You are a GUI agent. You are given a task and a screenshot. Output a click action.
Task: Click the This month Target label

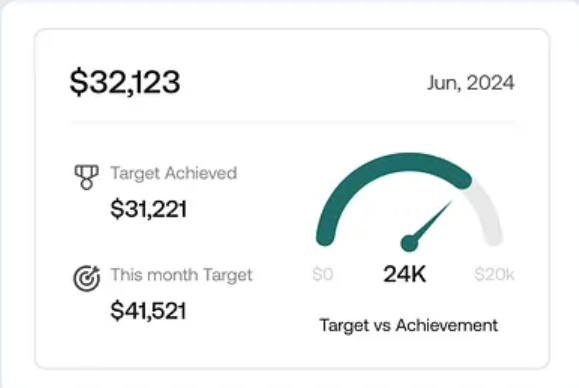click(181, 275)
